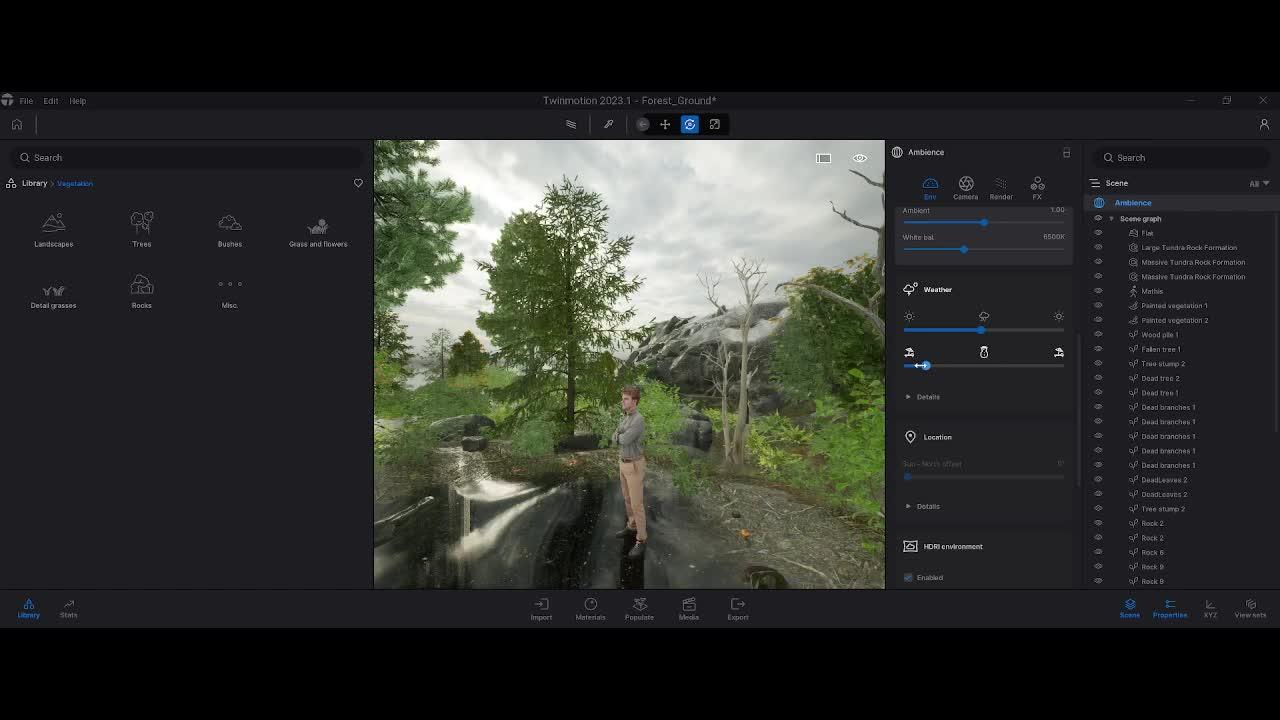Select the FX section of the Ambience panel
The height and width of the screenshot is (720, 1280).
click(x=1037, y=186)
